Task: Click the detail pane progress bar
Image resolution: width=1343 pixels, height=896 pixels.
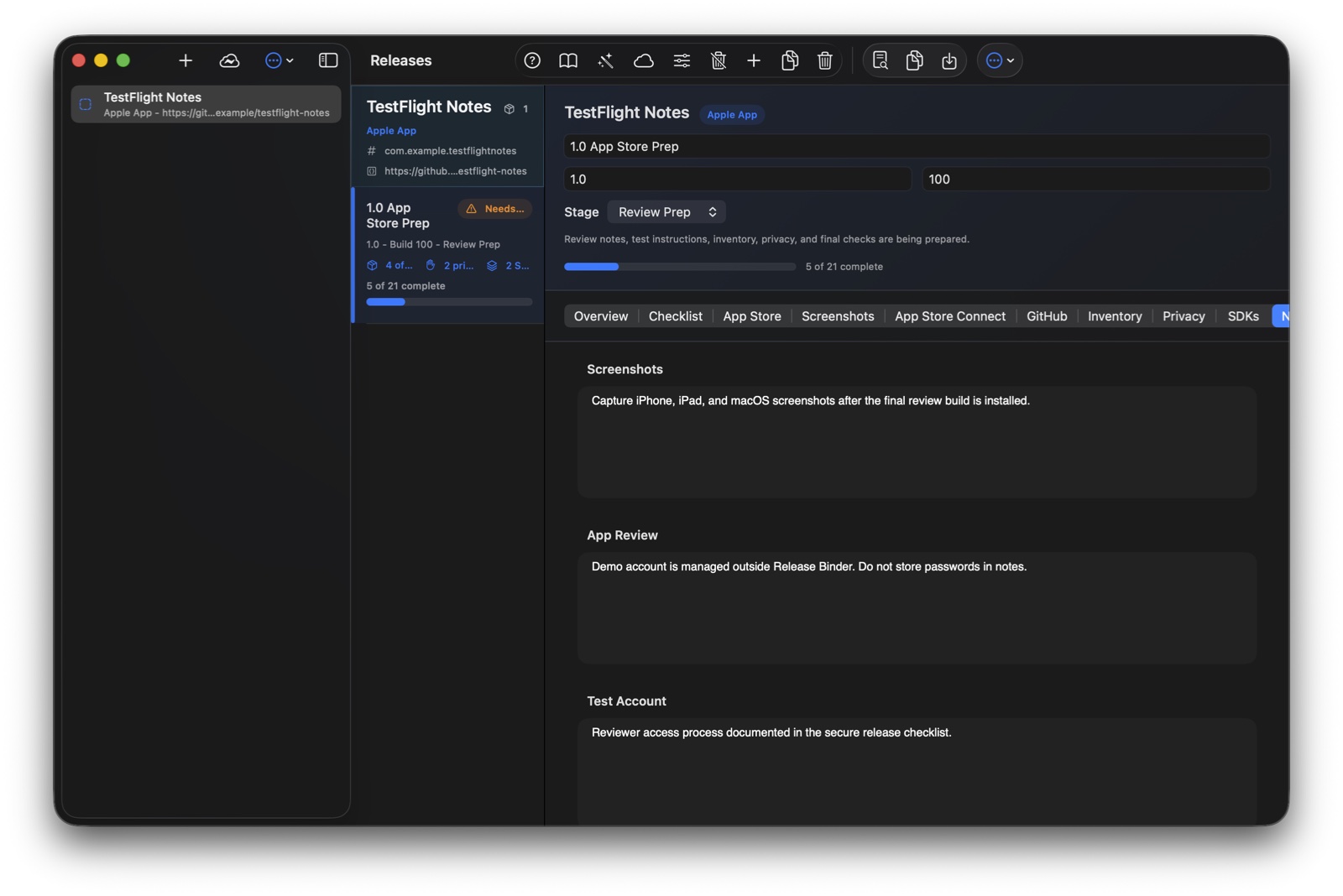Action: (680, 267)
